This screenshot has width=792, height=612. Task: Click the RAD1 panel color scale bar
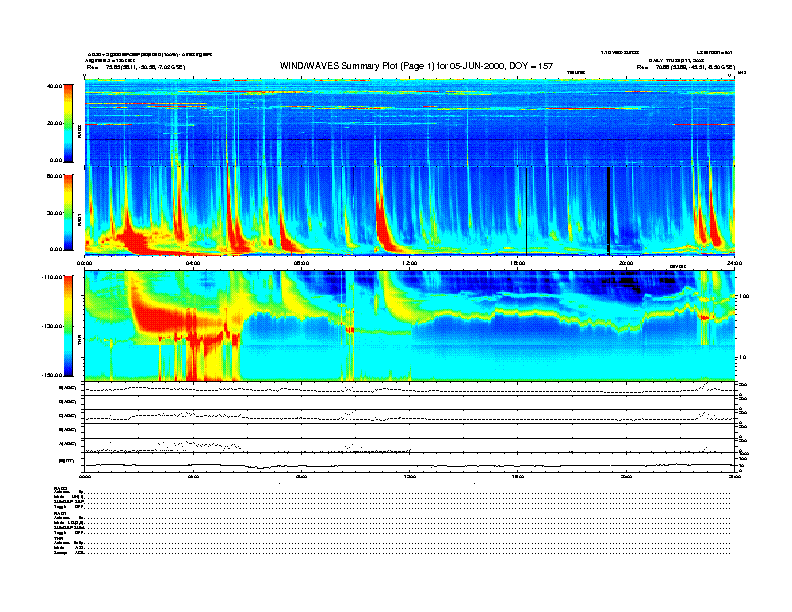pos(68,212)
